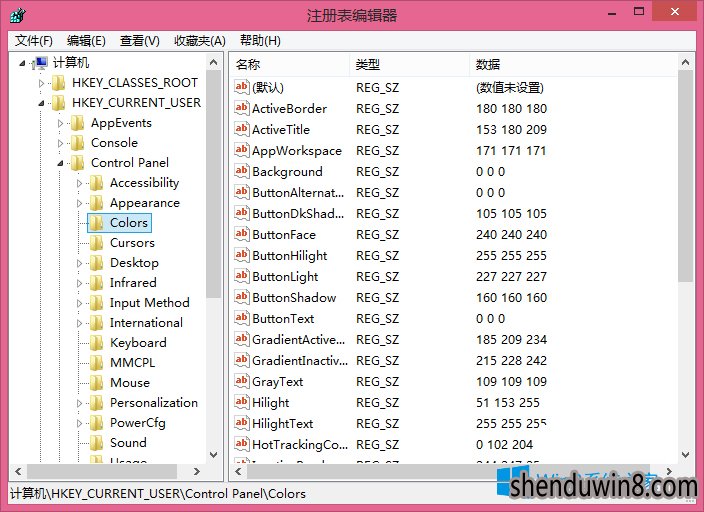Expand the Desktop key
704x512 pixels.
[79, 263]
